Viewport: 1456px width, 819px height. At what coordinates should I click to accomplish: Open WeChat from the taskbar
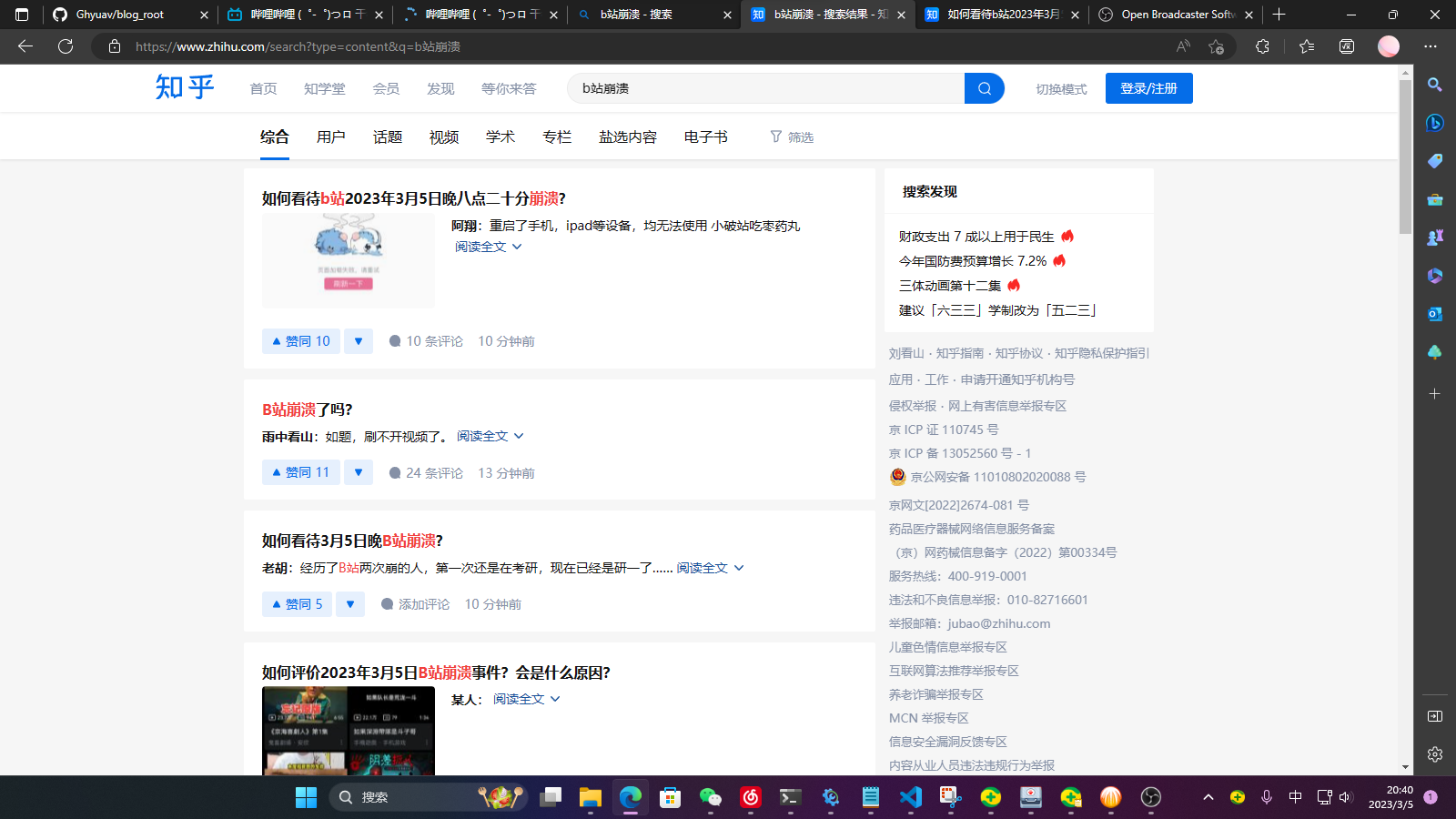(710, 798)
